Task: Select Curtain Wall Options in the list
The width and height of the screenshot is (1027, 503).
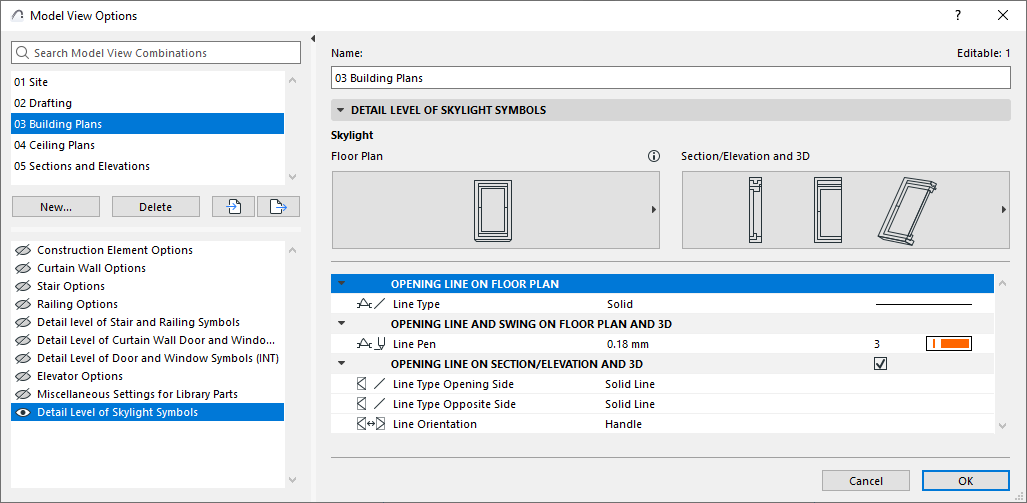Action: point(91,268)
